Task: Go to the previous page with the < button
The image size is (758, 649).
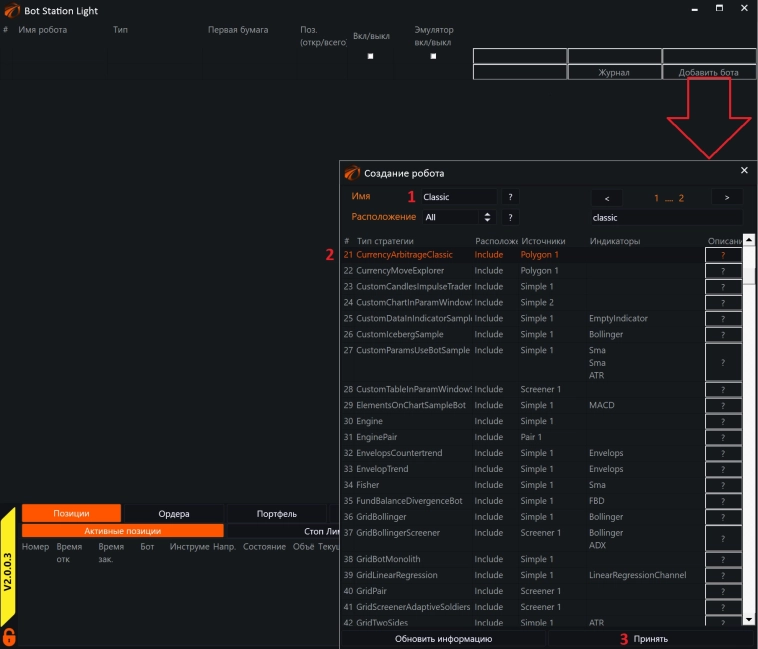Action: tap(606, 197)
